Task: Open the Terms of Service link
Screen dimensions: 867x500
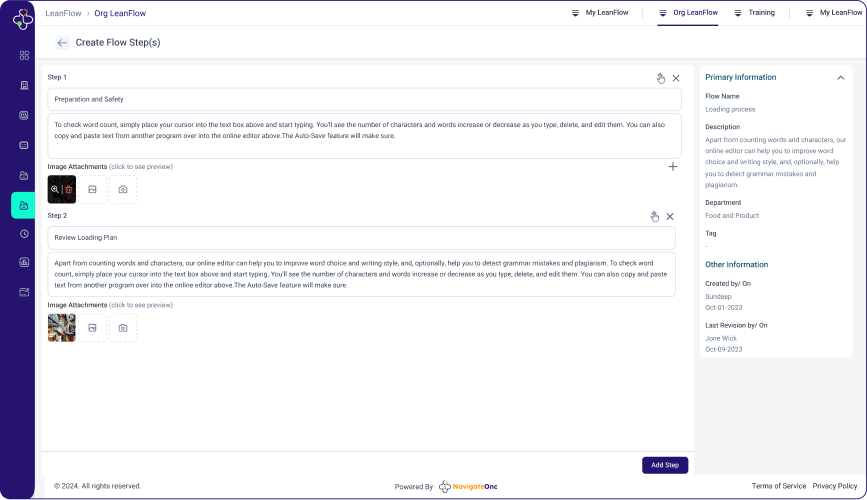Action: point(778,486)
